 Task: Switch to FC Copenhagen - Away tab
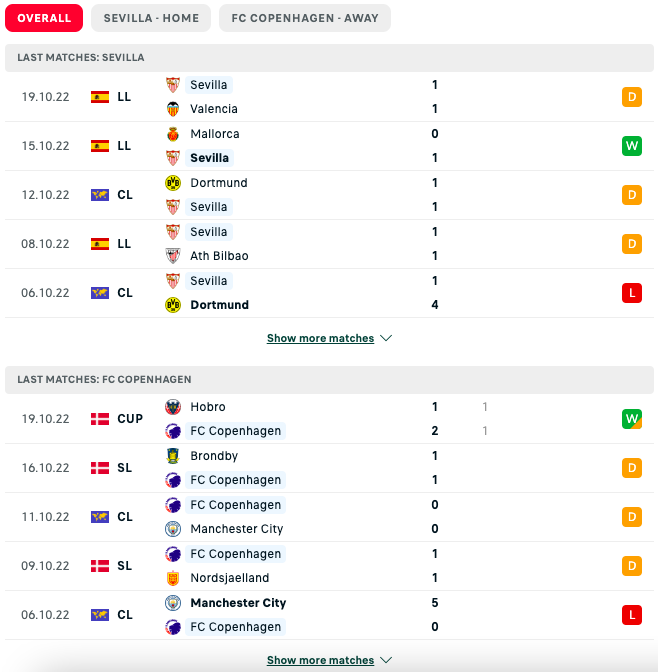305,18
